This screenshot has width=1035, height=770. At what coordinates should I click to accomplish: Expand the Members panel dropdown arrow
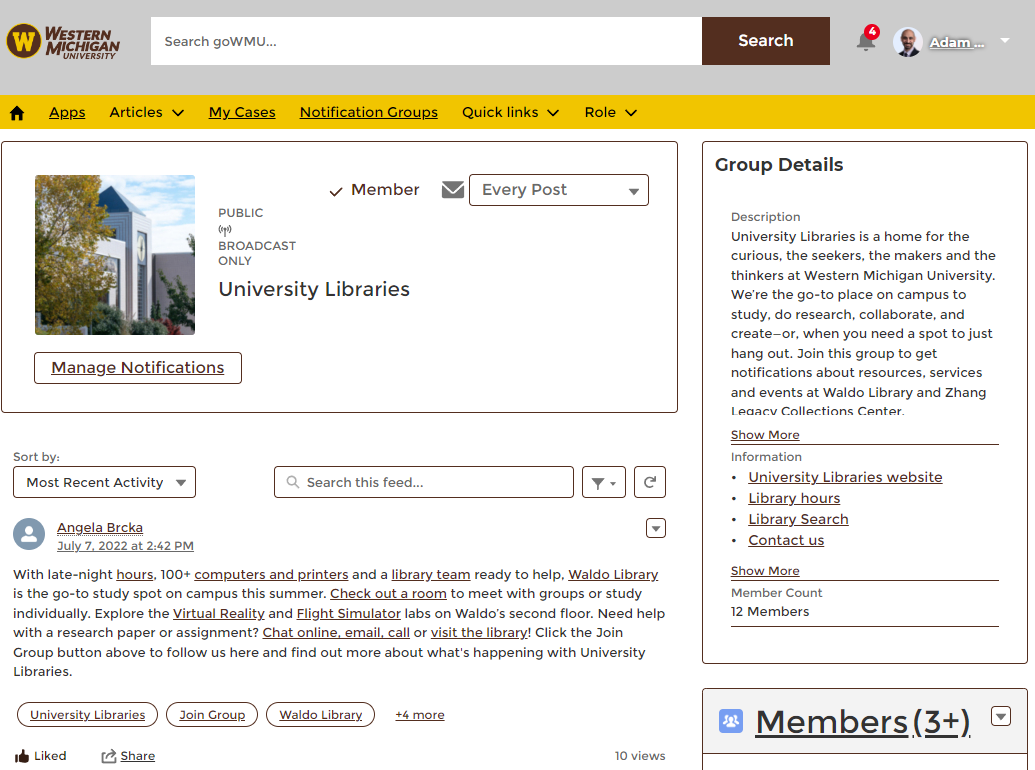(1001, 716)
